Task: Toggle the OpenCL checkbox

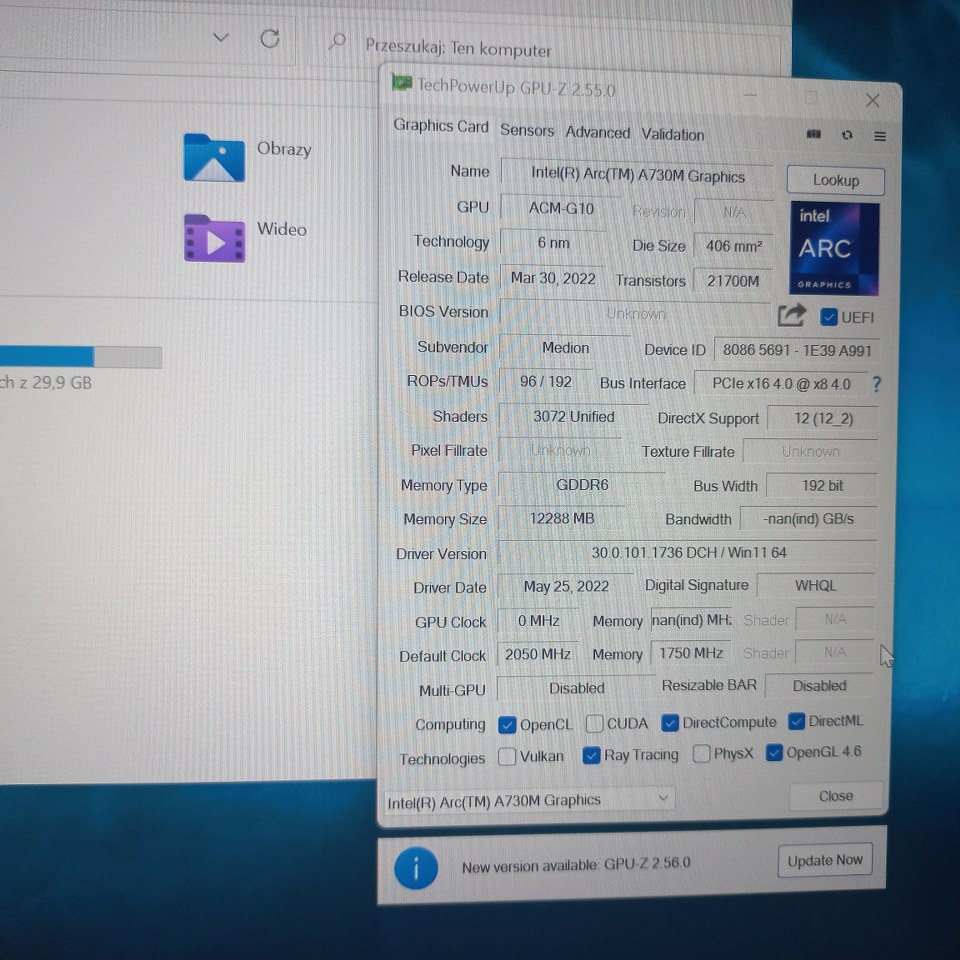Action: click(507, 725)
